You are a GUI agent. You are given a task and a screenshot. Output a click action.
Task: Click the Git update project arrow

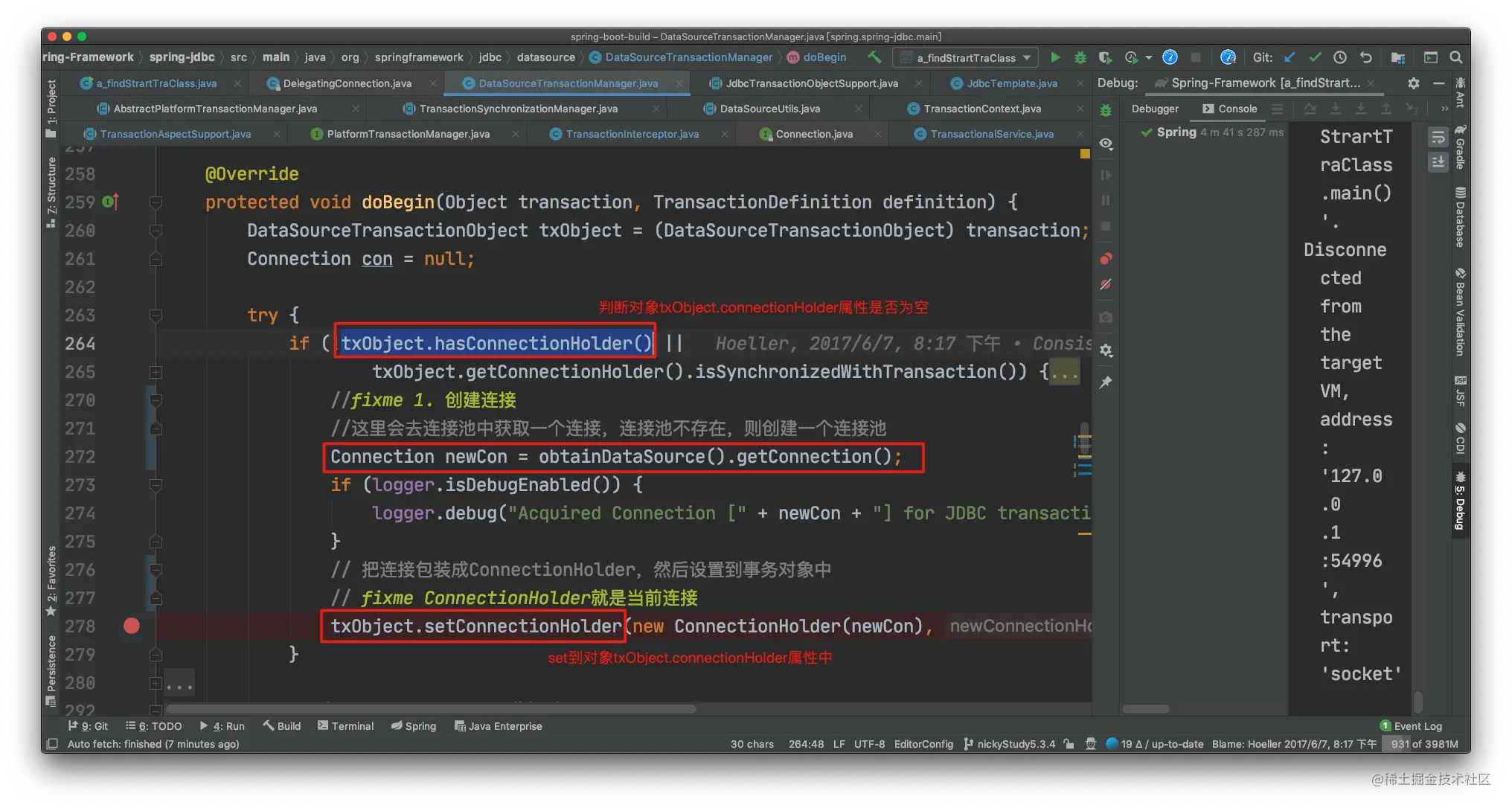coord(1290,57)
